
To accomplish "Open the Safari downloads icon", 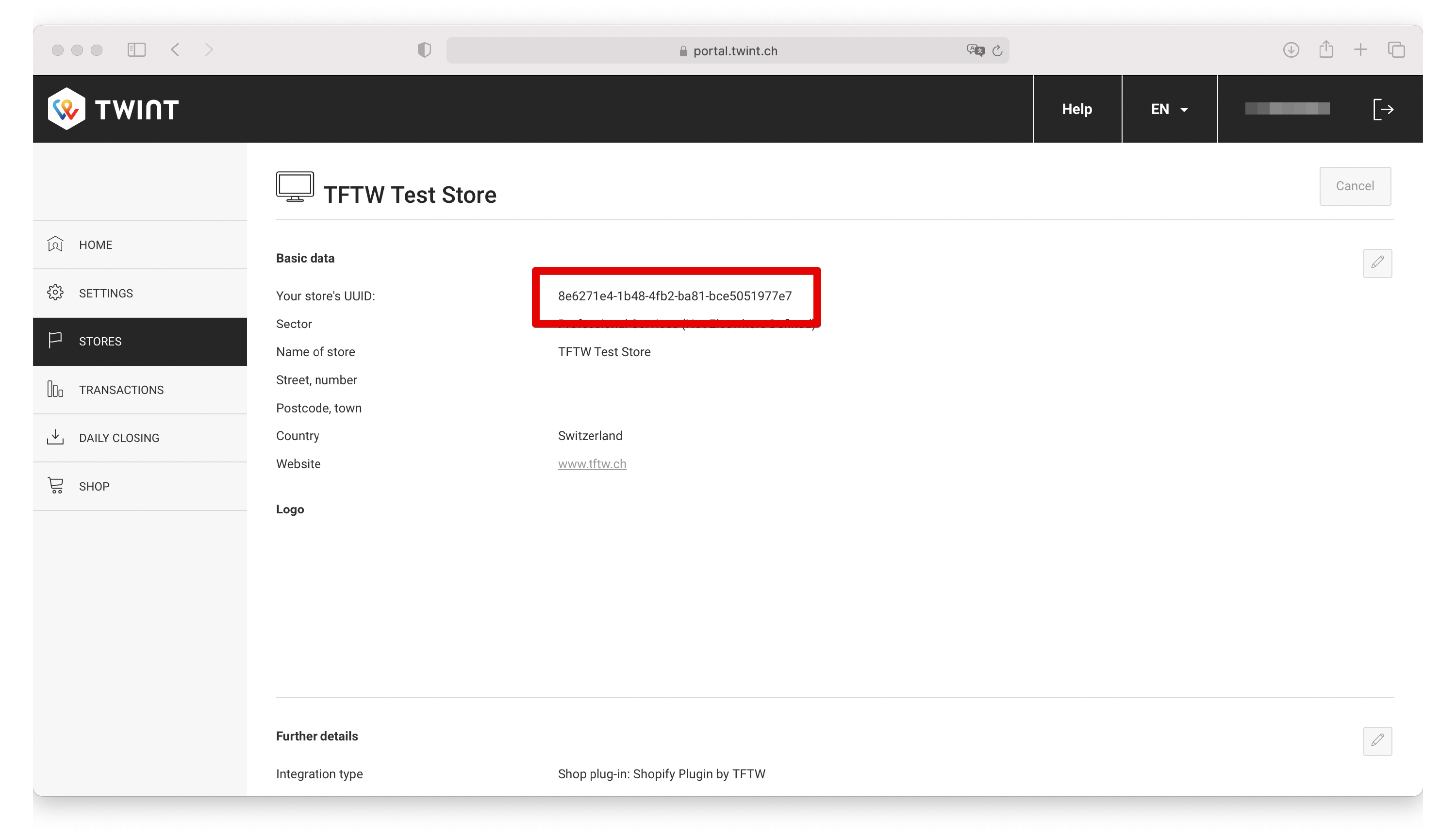I will pyautogui.click(x=1291, y=50).
